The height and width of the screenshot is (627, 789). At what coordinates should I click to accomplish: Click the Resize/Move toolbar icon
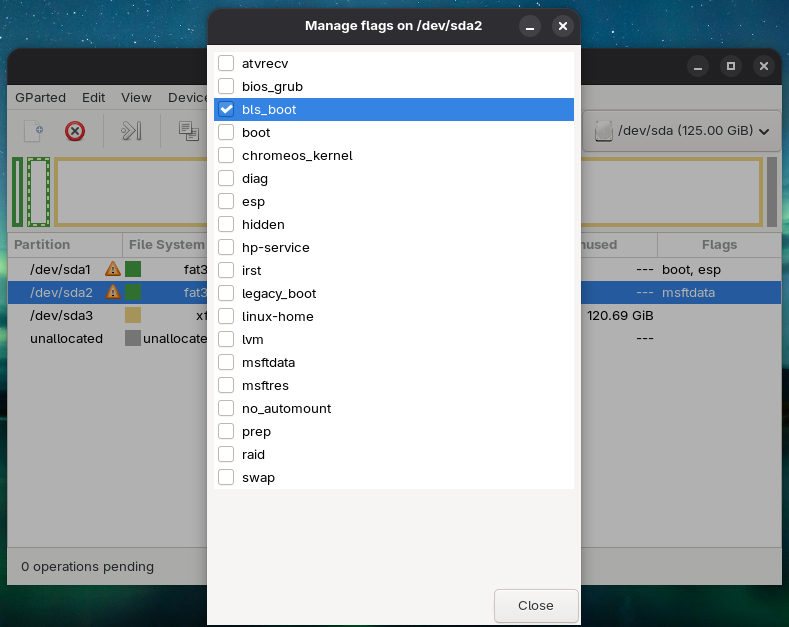click(x=132, y=131)
